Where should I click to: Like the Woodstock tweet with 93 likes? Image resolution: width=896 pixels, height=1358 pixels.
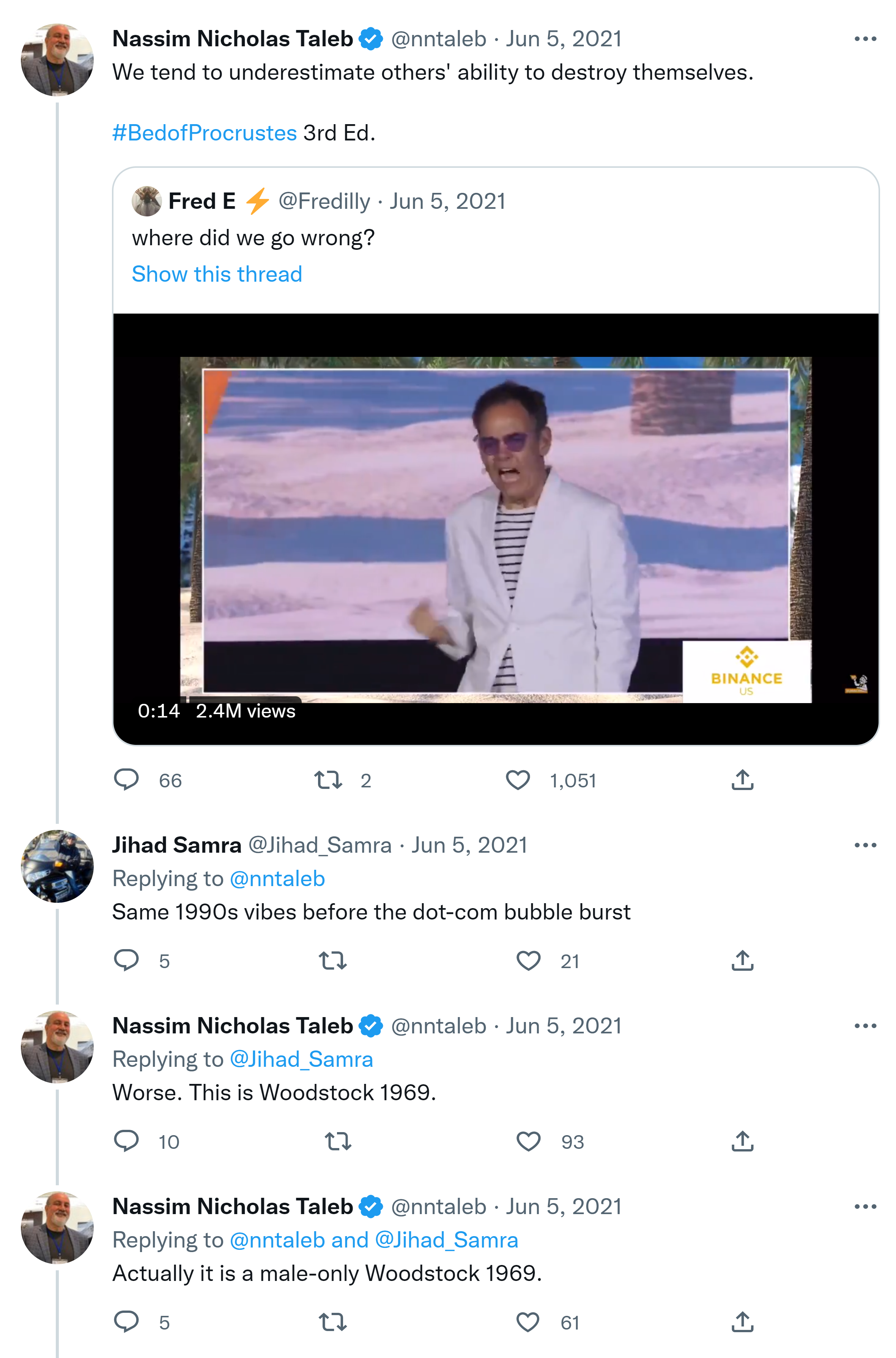(529, 1141)
